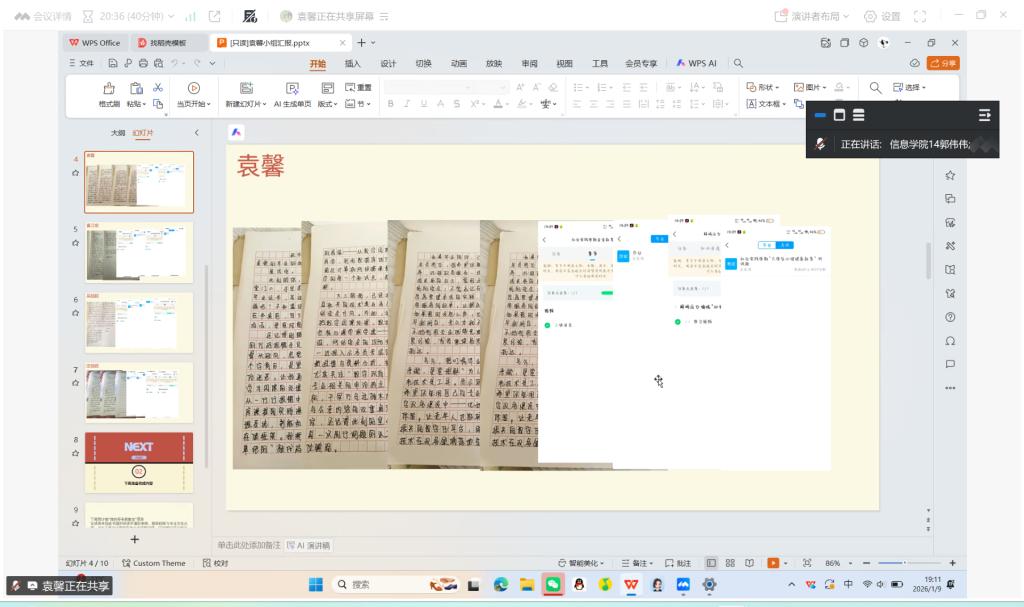Click the orange Share (分享) button
The height and width of the screenshot is (607, 1024).
(x=943, y=63)
